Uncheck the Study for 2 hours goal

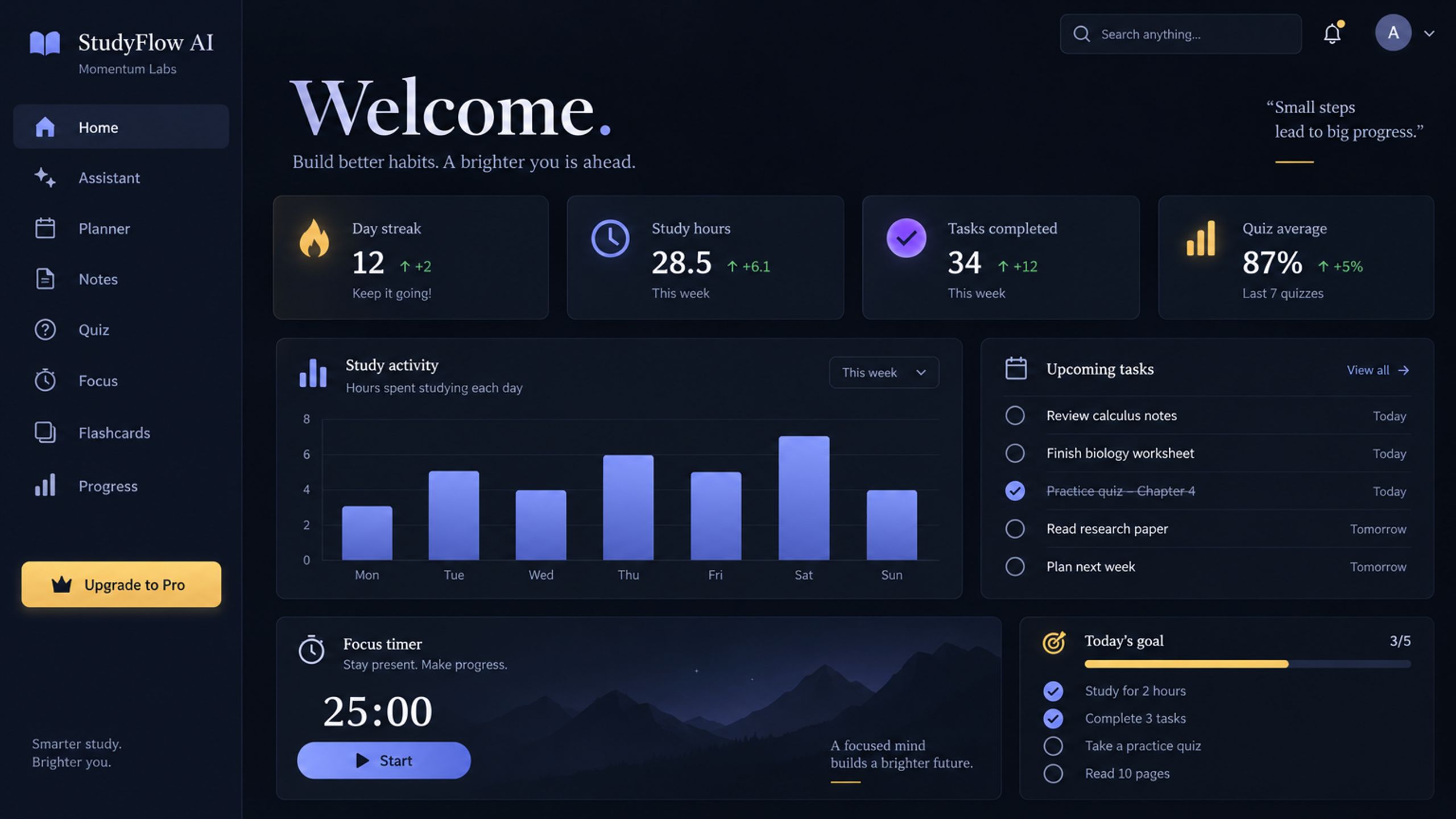click(x=1053, y=691)
